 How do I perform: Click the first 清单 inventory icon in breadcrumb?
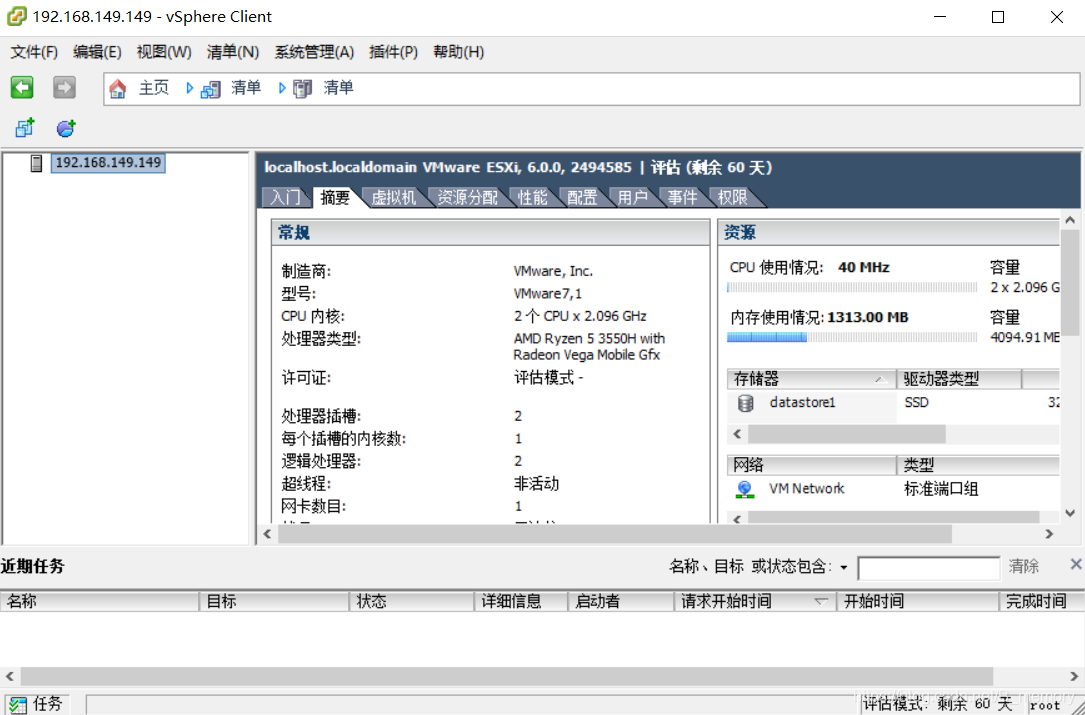click(210, 89)
